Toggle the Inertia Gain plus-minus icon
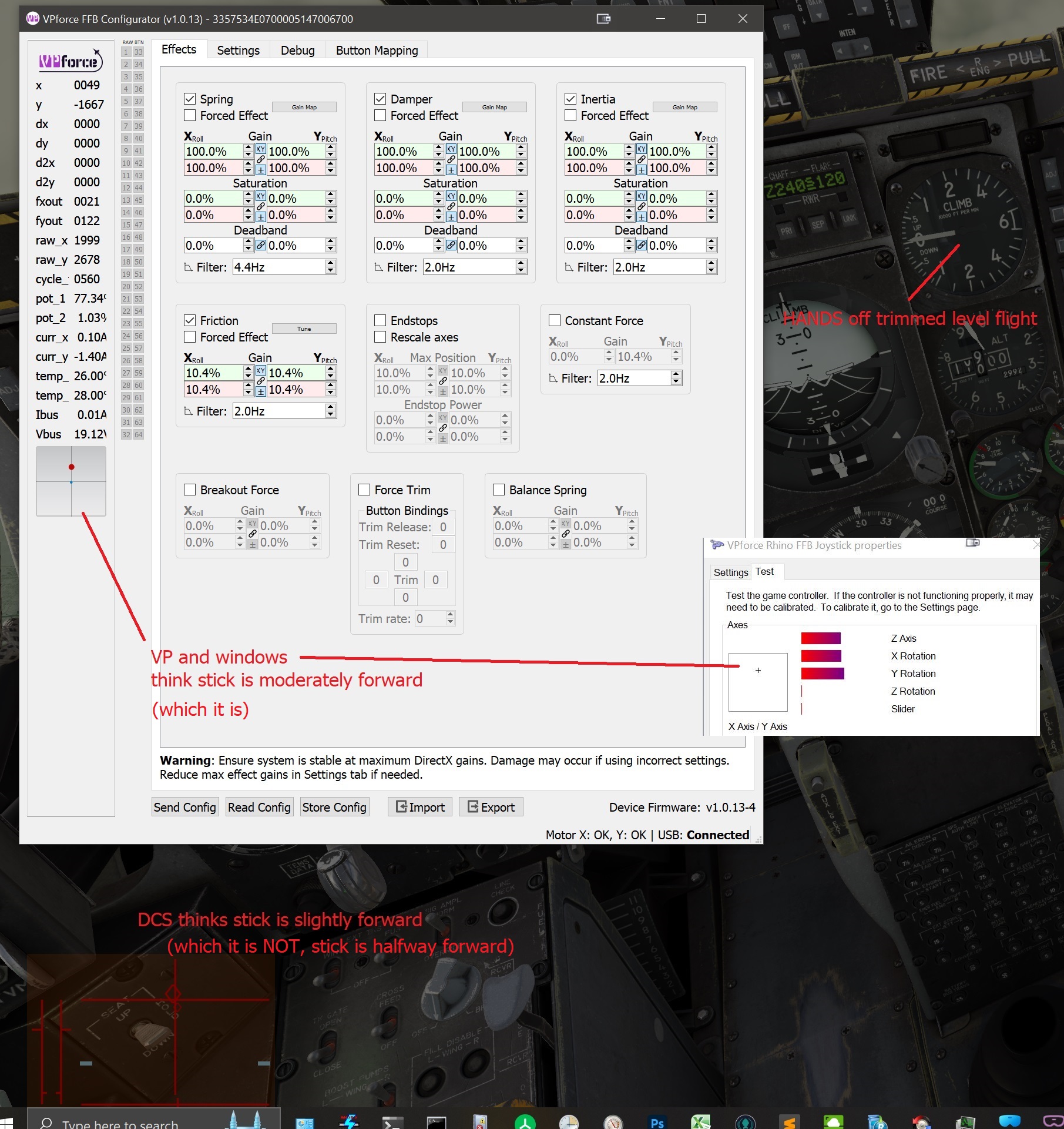The height and width of the screenshot is (1129, 1064). (641, 169)
